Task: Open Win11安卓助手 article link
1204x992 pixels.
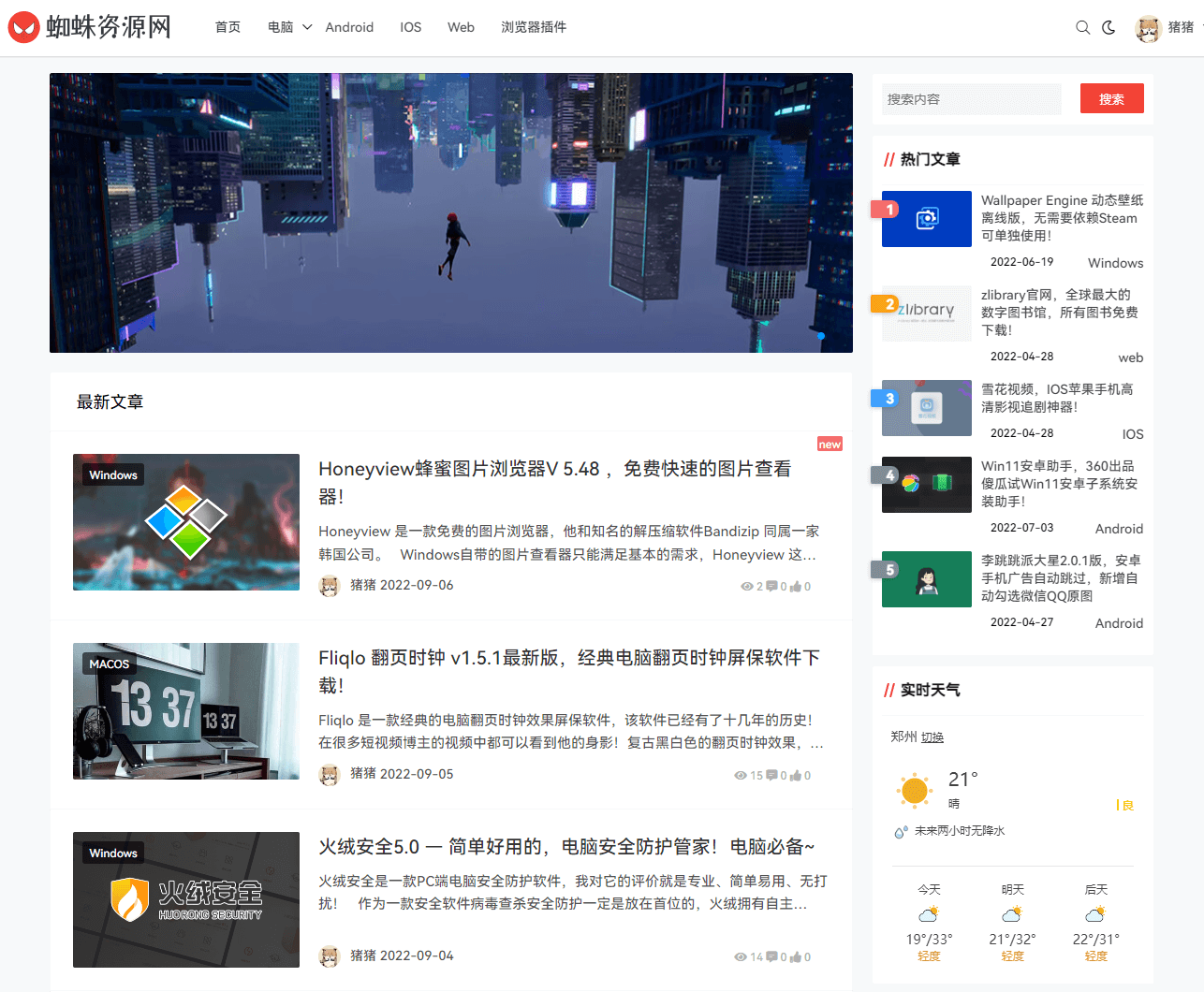Action: [x=1060, y=484]
